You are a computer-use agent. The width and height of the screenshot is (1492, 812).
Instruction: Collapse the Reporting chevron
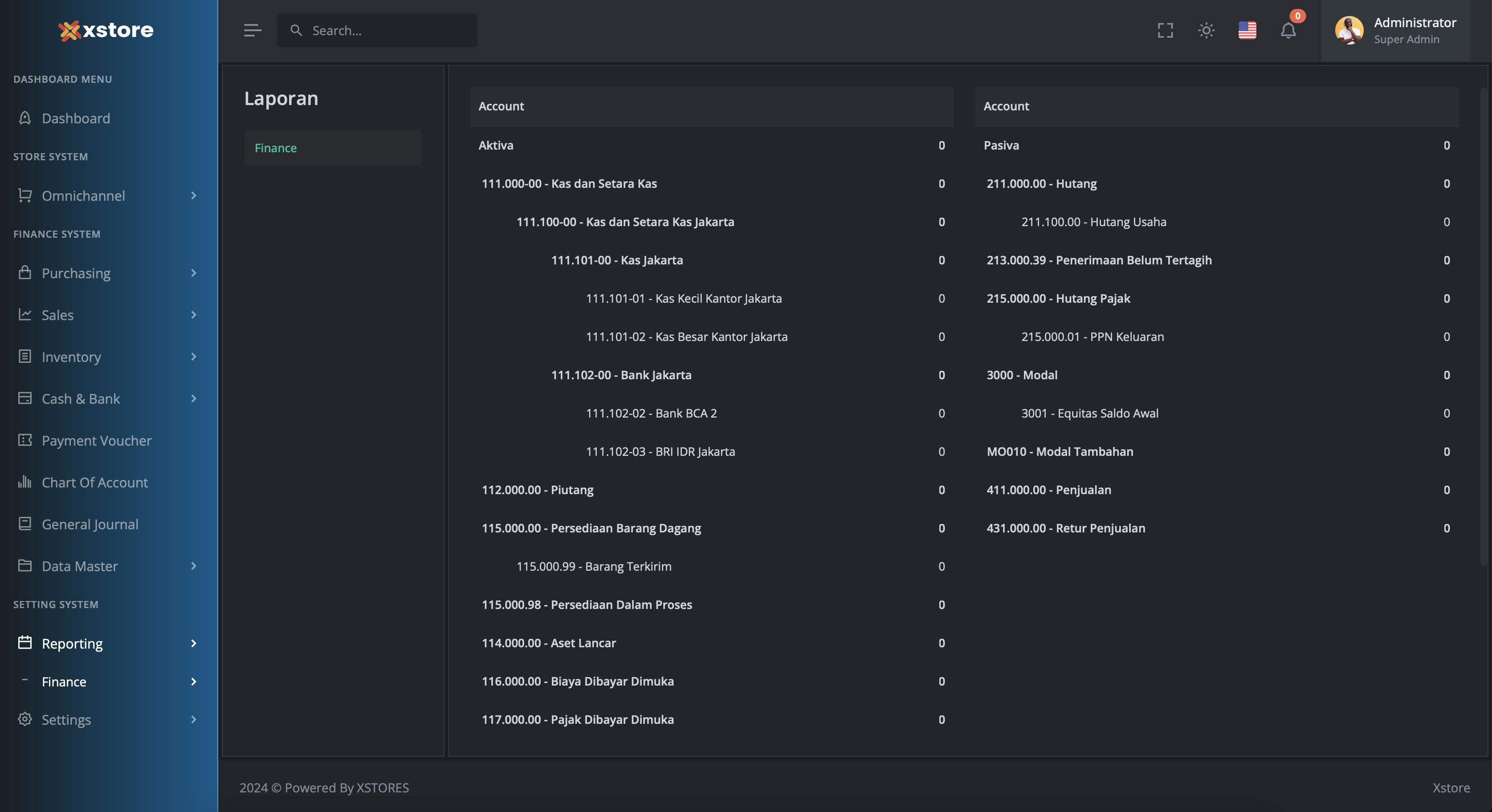(193, 643)
